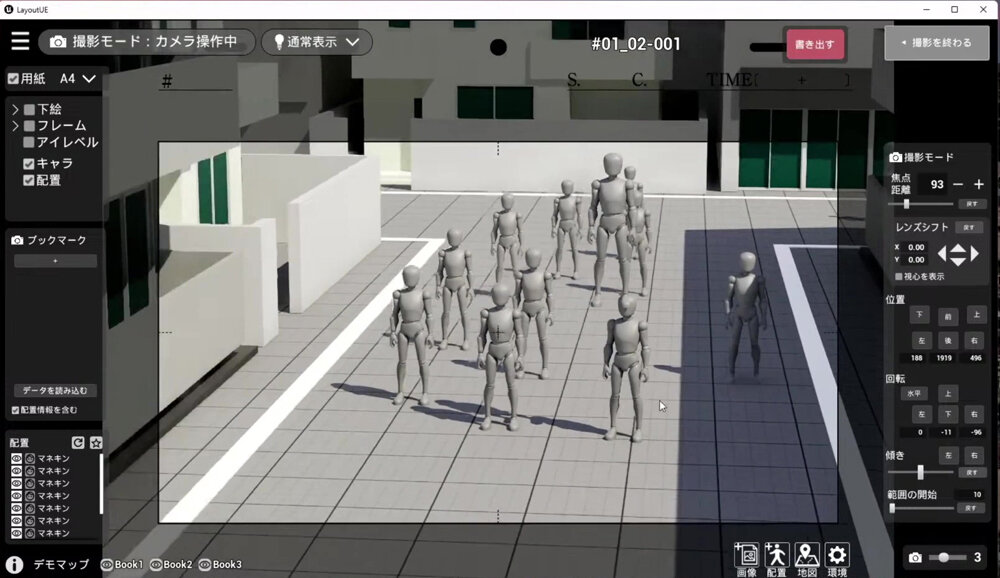Click the info icon beside デモマップ
Image resolution: width=1000 pixels, height=578 pixels.
(14, 565)
